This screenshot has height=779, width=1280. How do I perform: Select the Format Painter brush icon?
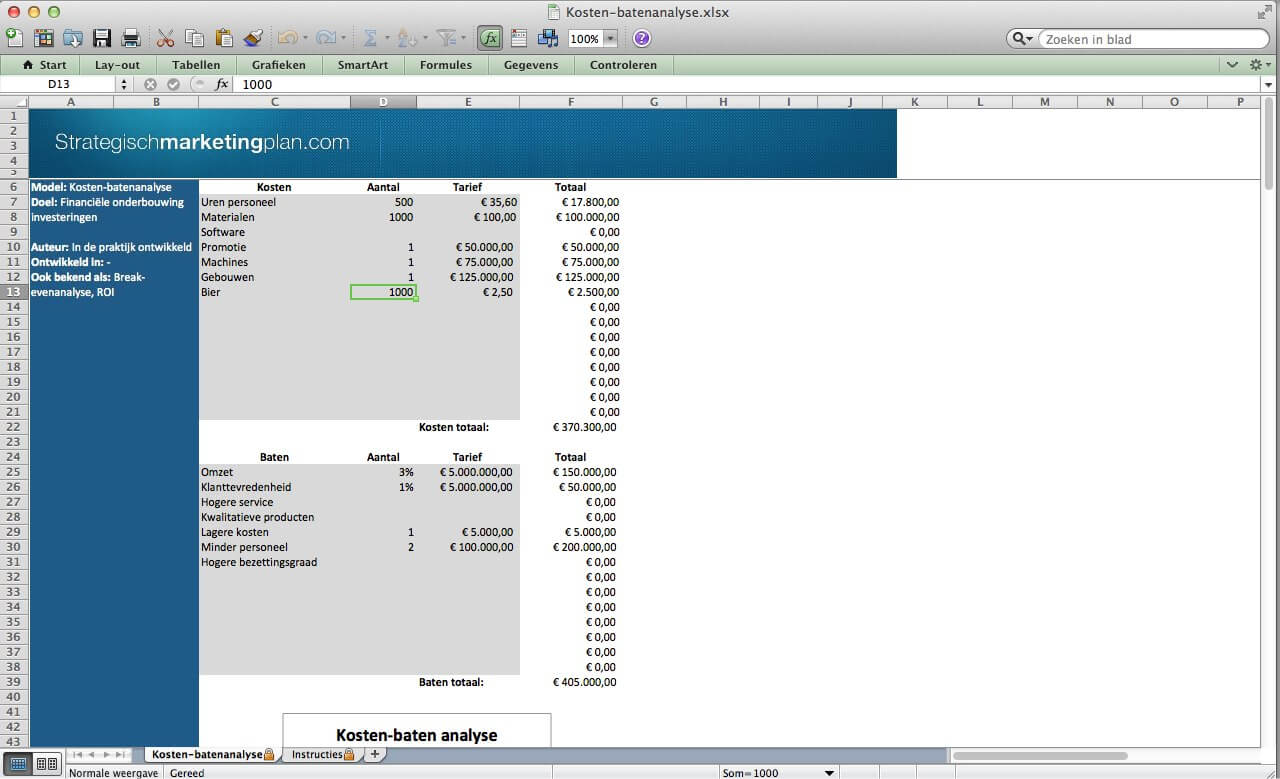click(x=253, y=39)
